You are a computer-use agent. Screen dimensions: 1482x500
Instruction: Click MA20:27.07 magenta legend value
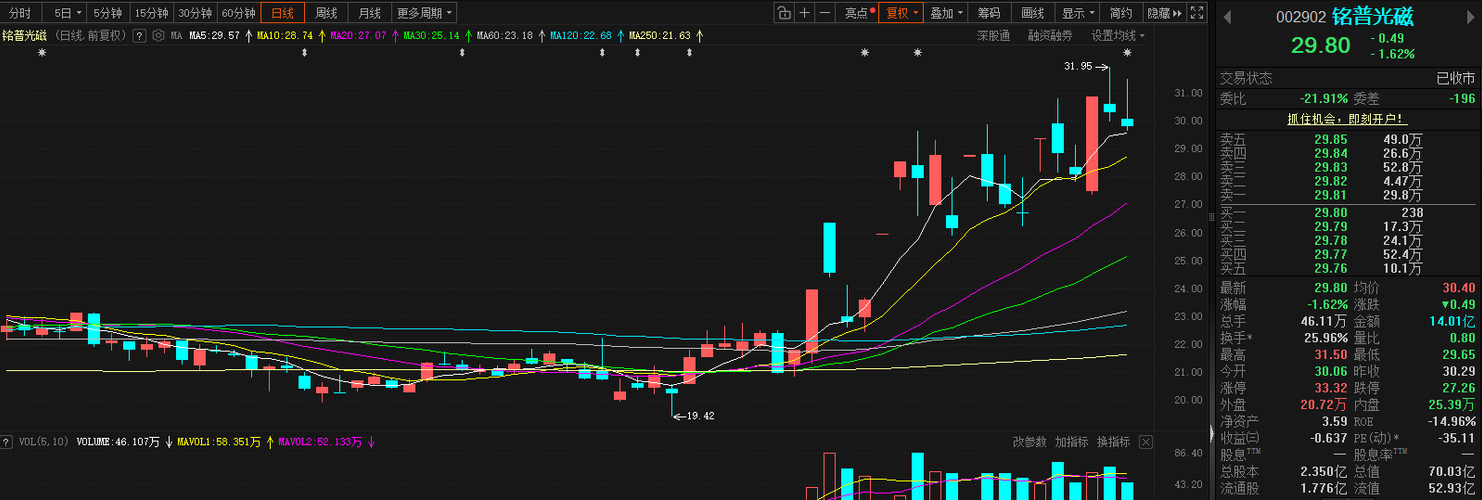[x=358, y=35]
